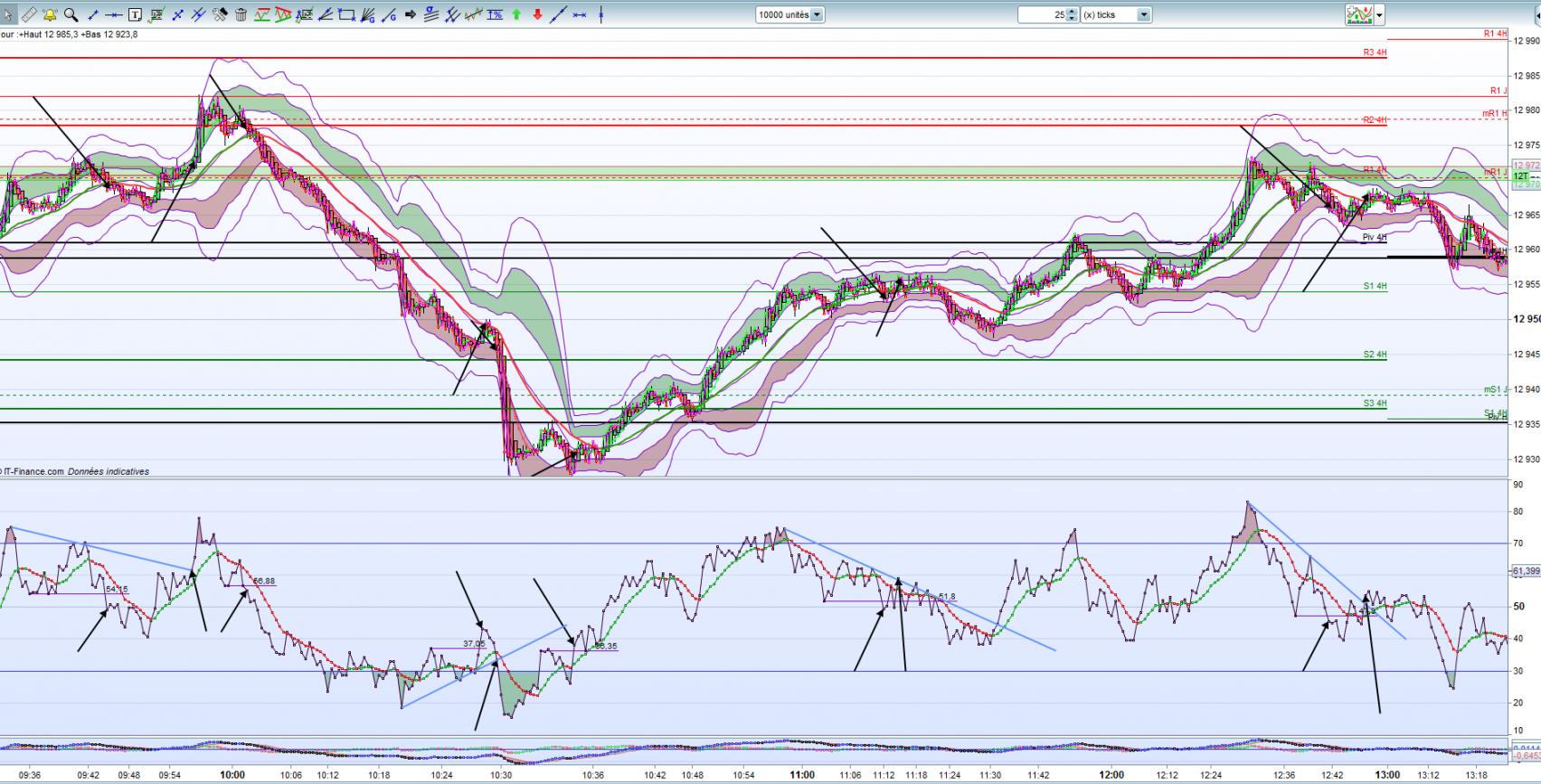1541x784 pixels.
Task: Select the blue diagonal extended line tool
Action: 559,14
